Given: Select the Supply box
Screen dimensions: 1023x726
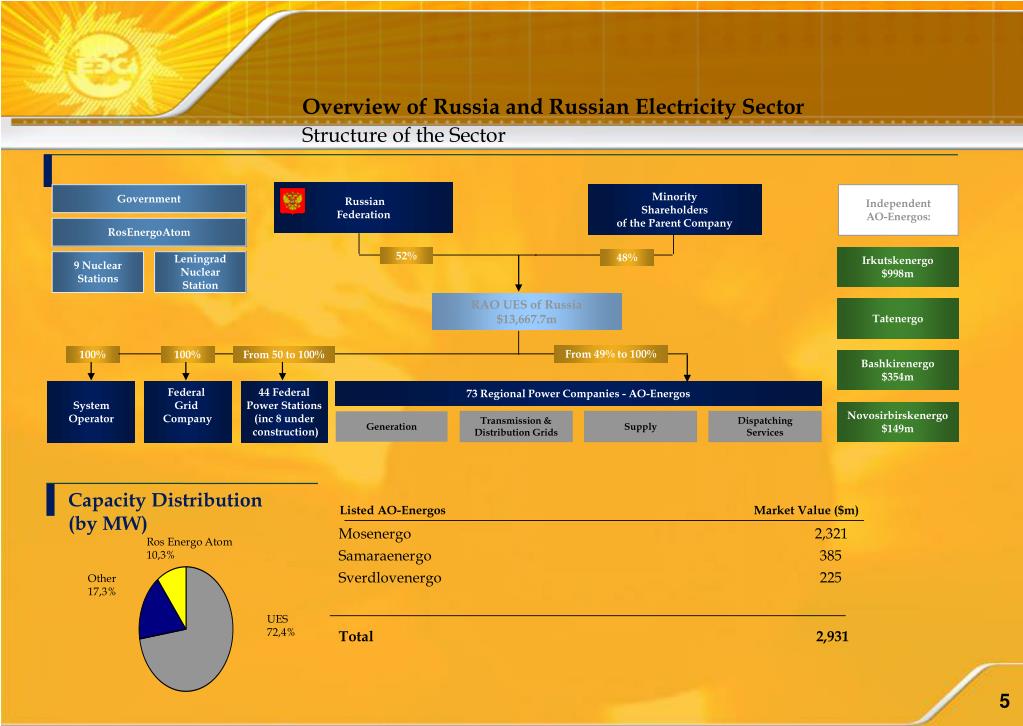Looking at the screenshot, I should coord(640,427).
